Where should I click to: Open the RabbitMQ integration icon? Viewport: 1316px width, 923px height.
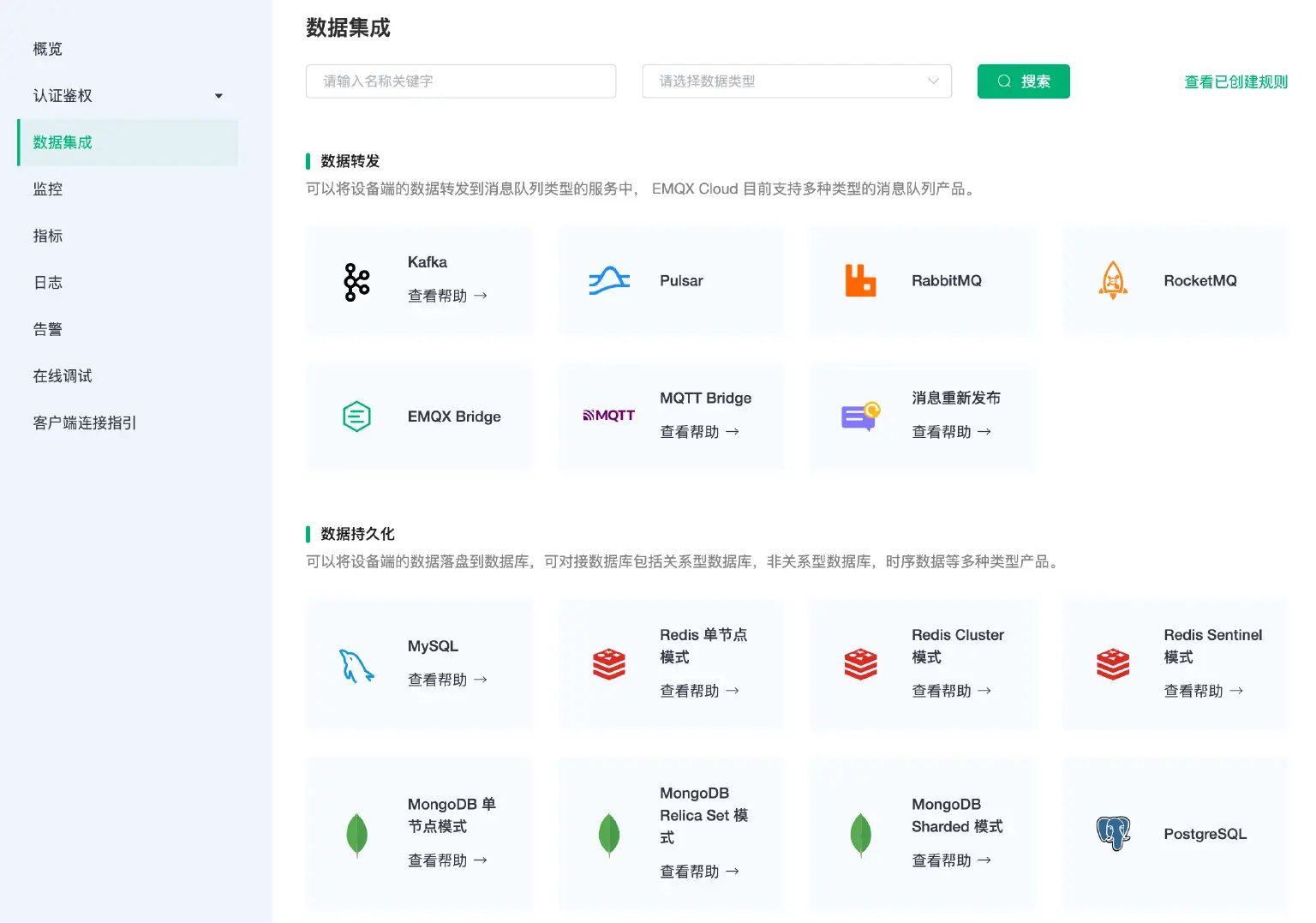(860, 280)
